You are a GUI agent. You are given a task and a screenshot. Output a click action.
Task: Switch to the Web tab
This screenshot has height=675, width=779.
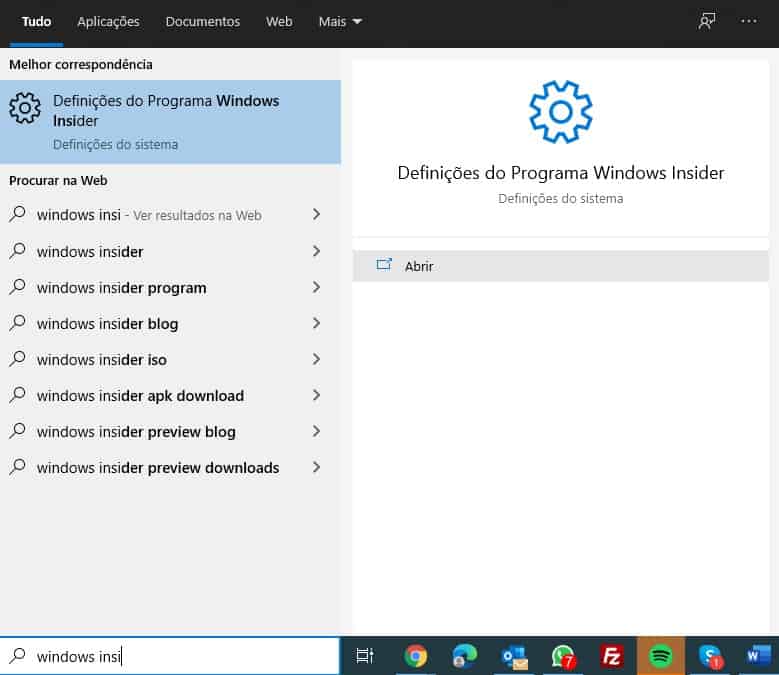click(x=279, y=22)
